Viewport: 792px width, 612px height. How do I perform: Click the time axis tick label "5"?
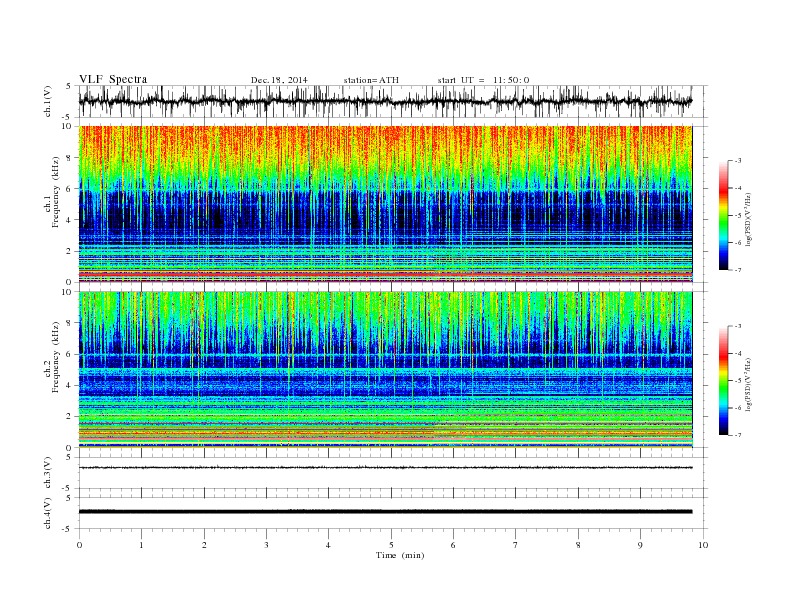tap(391, 545)
